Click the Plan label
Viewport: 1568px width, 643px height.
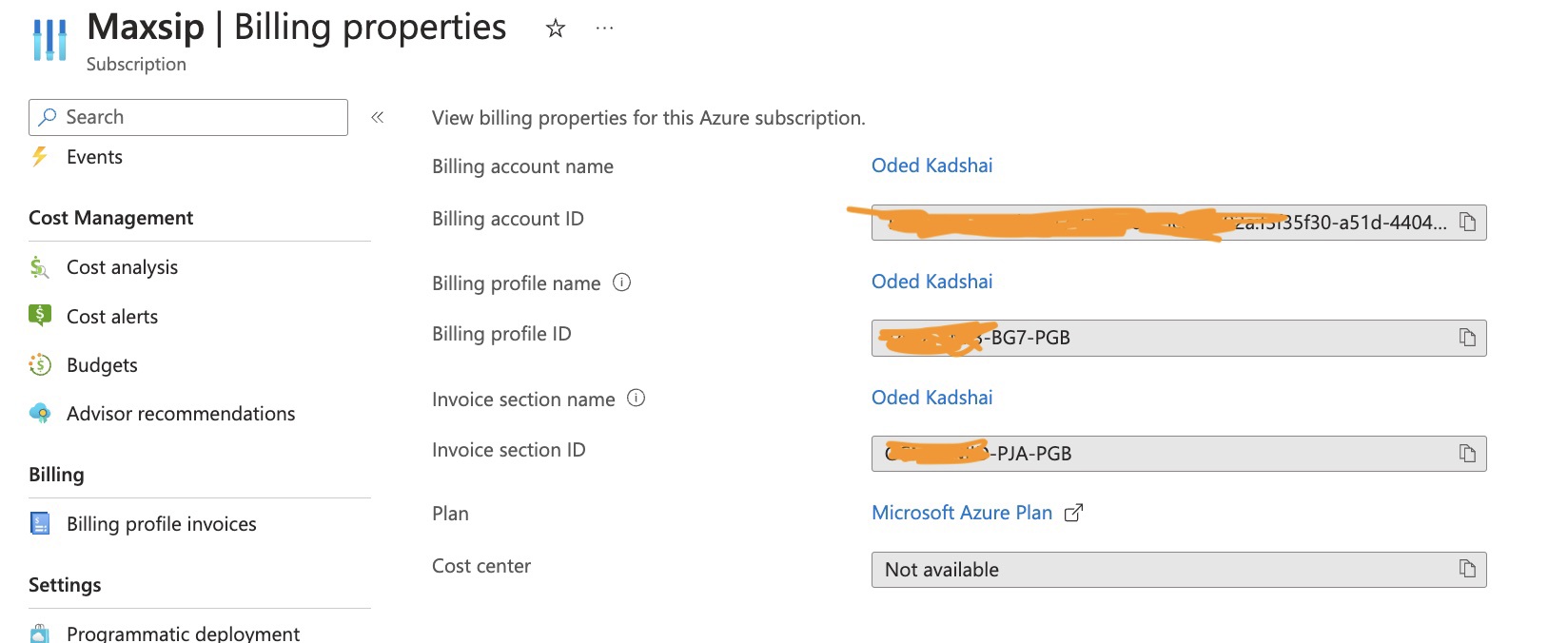[x=450, y=514]
